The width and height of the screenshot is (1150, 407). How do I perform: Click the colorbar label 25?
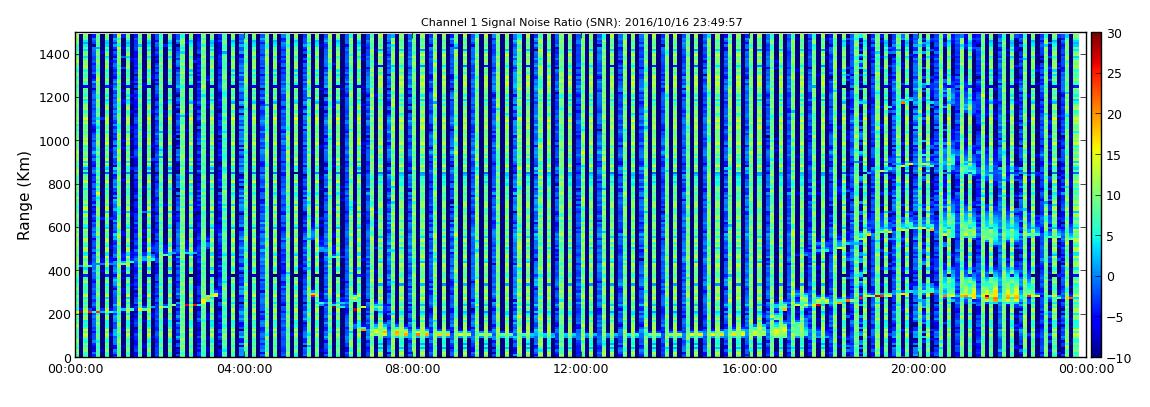1114,74
